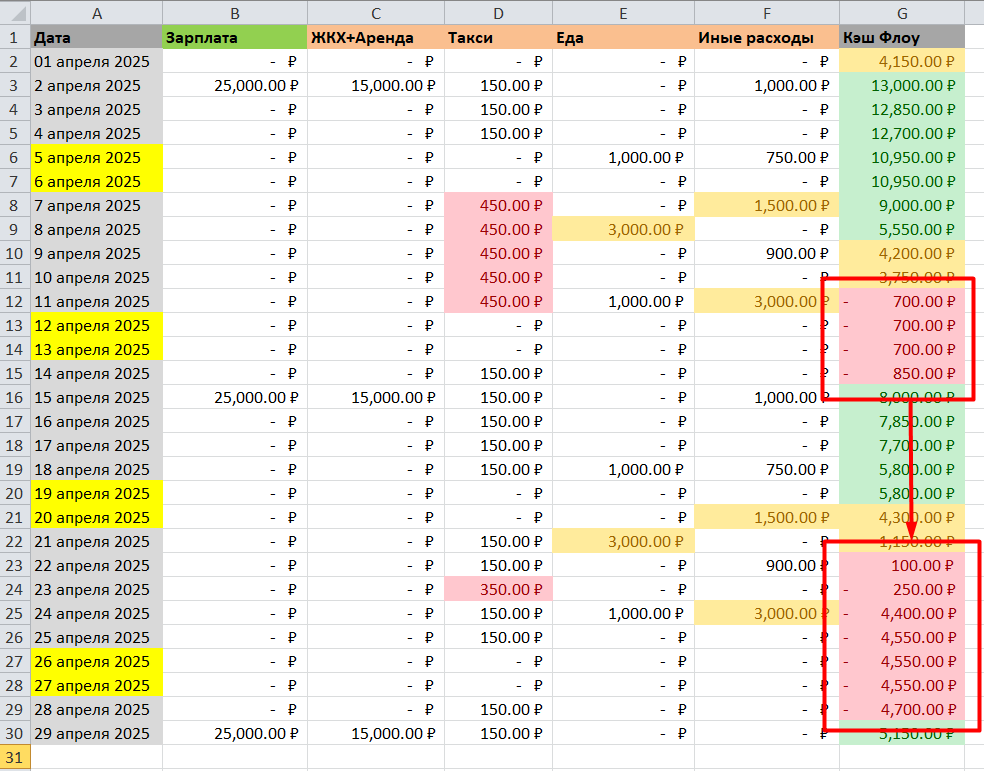
Task: Click taxi 450.00 ₽ on 11 апреля
Action: [498, 302]
